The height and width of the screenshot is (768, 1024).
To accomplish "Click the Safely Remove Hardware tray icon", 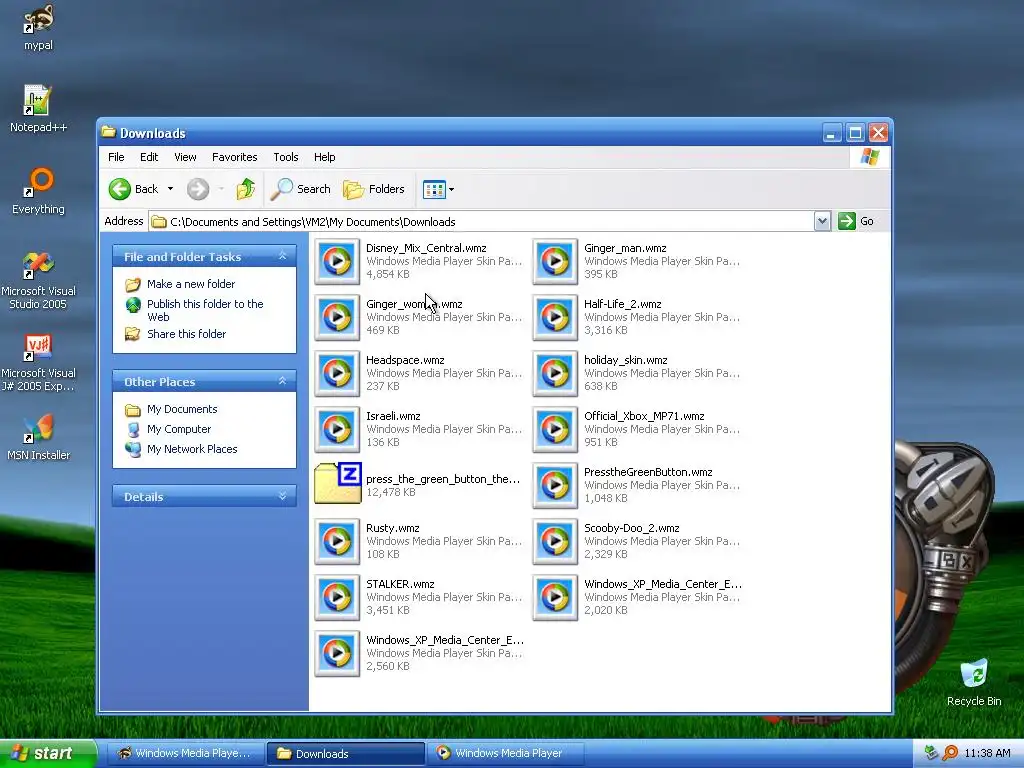I will [932, 754].
